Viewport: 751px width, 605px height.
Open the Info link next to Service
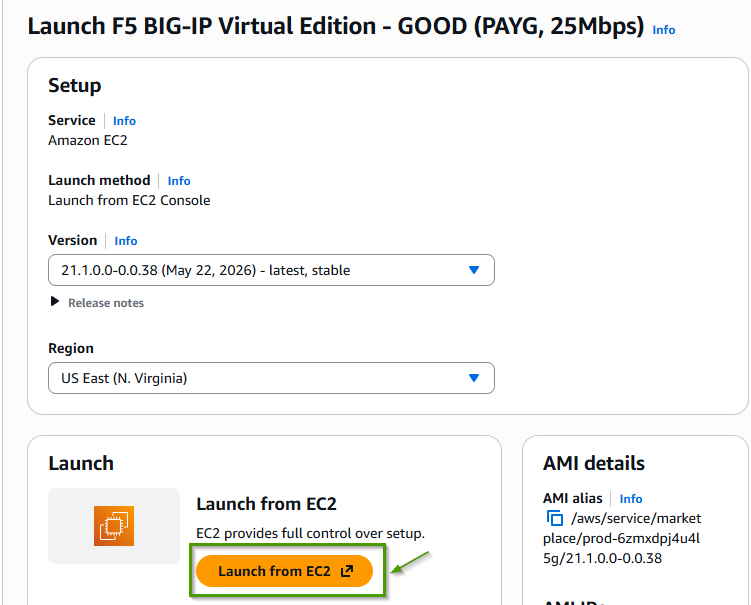pos(124,121)
